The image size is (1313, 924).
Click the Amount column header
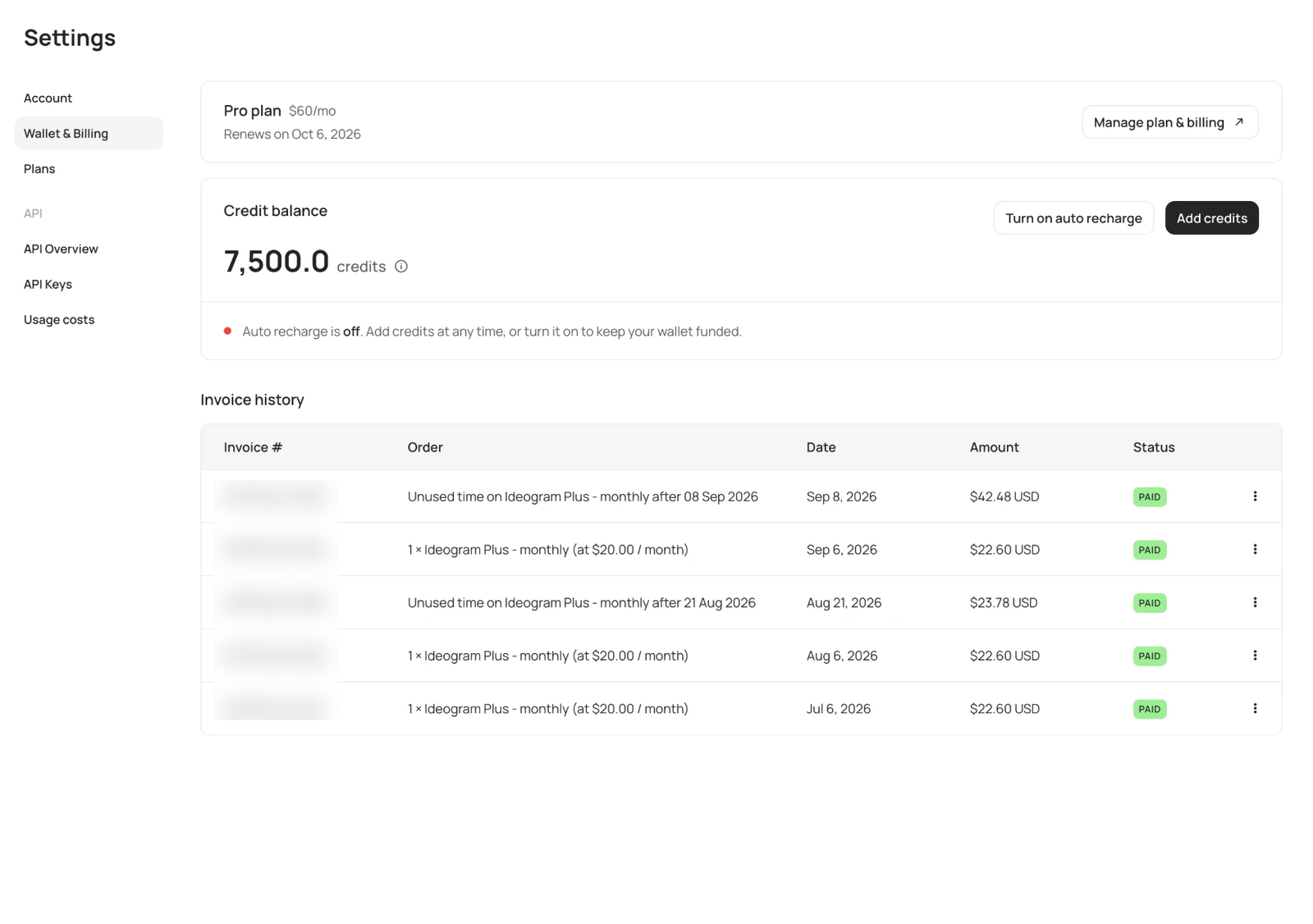pyautogui.click(x=994, y=447)
